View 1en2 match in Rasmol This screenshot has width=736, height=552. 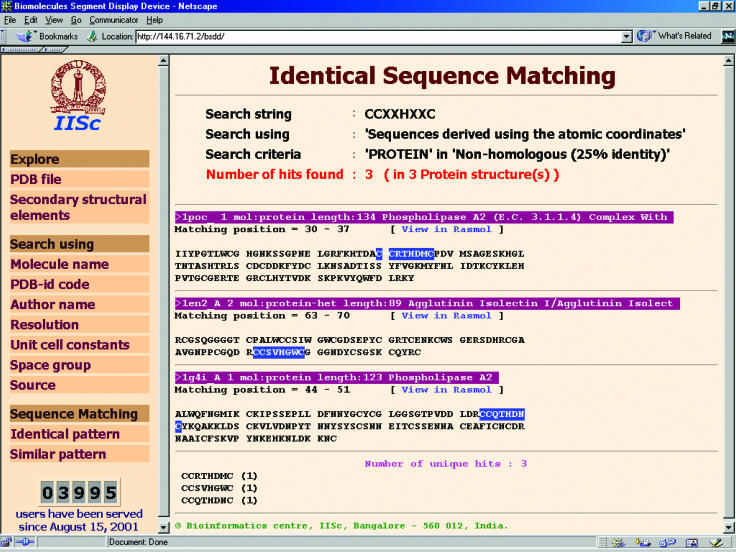click(446, 315)
